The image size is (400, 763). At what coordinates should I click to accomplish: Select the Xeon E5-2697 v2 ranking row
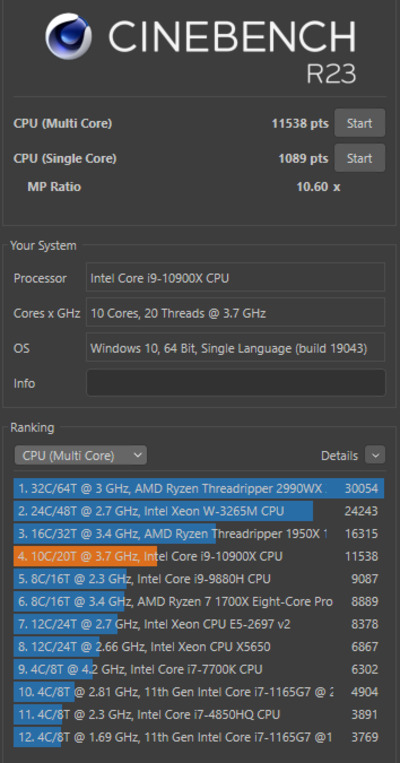(199, 624)
